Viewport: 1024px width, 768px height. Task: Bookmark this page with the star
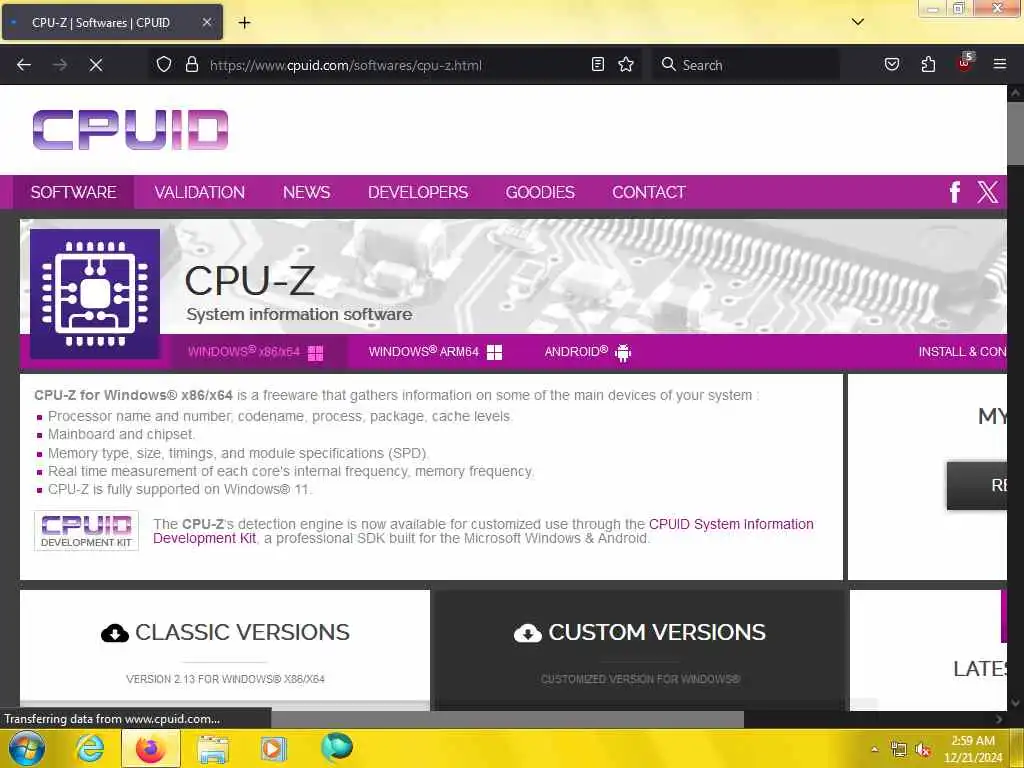[x=626, y=65]
